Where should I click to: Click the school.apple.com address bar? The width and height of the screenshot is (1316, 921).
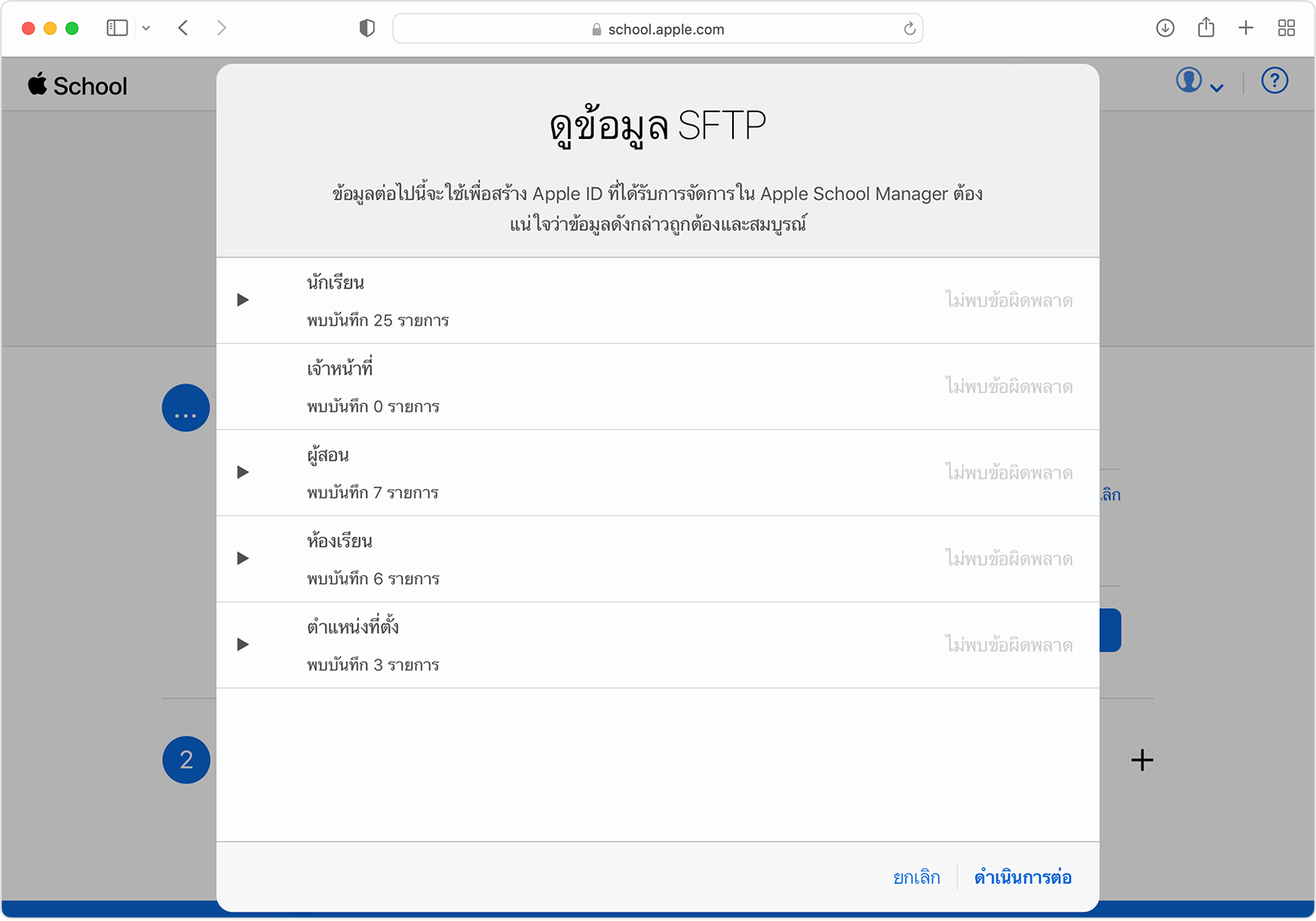click(x=658, y=29)
